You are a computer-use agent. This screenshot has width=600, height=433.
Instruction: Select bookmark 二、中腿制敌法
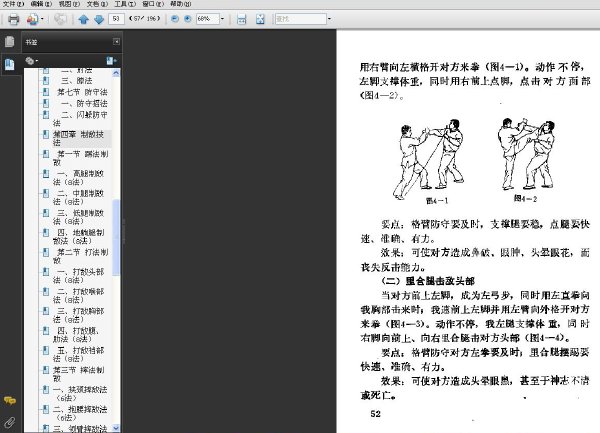click(x=78, y=197)
